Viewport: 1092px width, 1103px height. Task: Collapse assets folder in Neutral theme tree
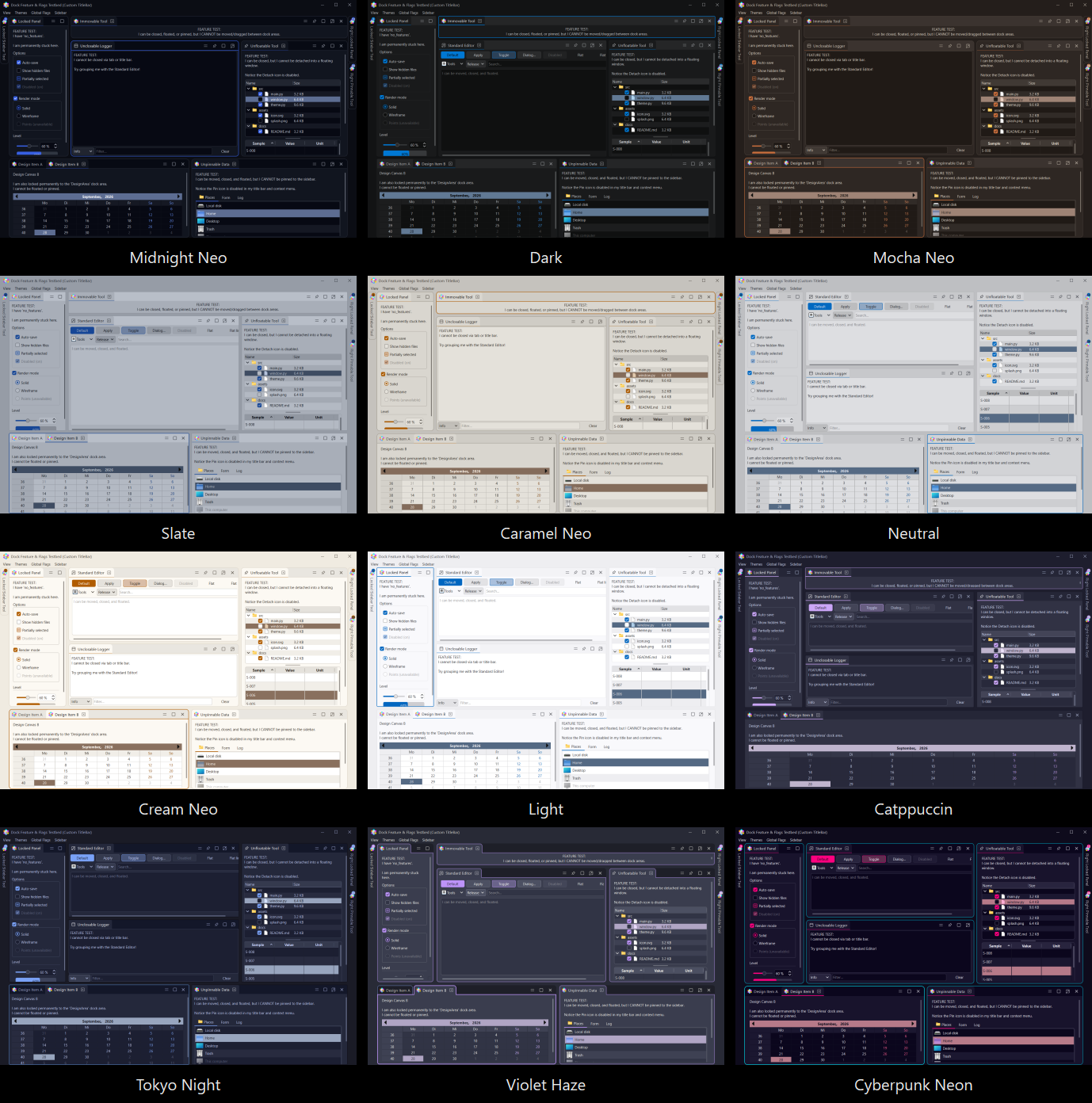coord(983,360)
